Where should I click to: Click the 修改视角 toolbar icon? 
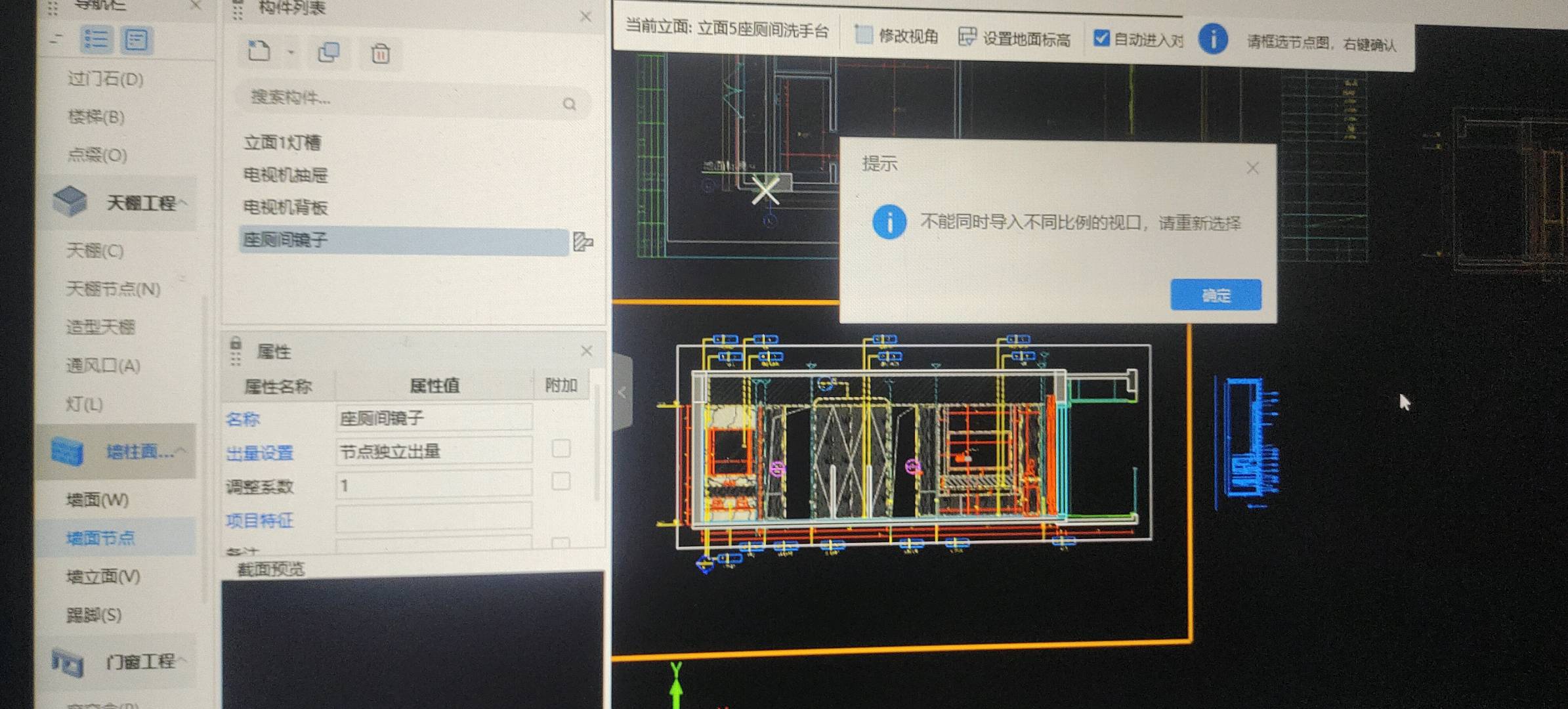point(863,35)
